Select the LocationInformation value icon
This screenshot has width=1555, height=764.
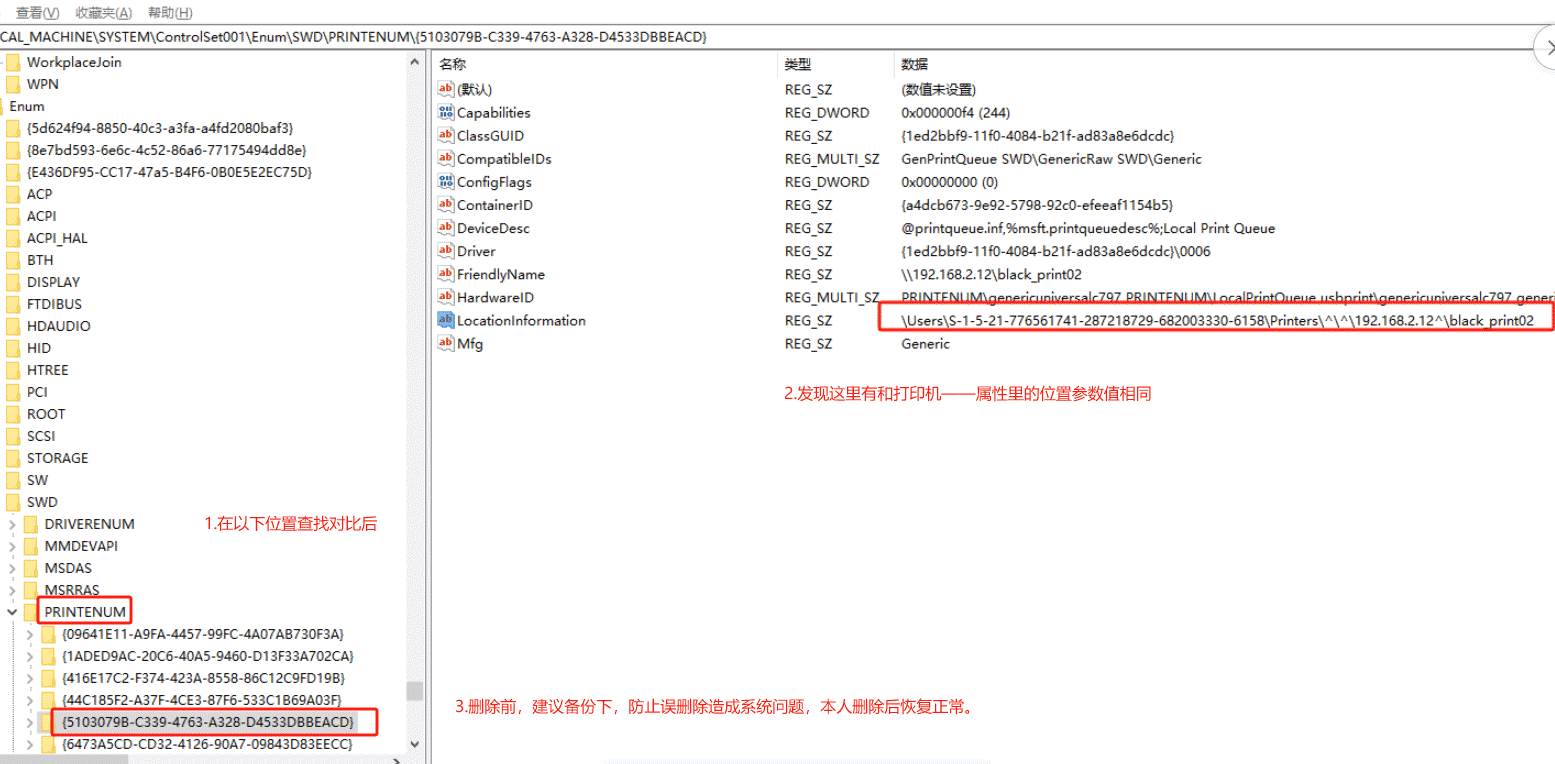tap(446, 320)
